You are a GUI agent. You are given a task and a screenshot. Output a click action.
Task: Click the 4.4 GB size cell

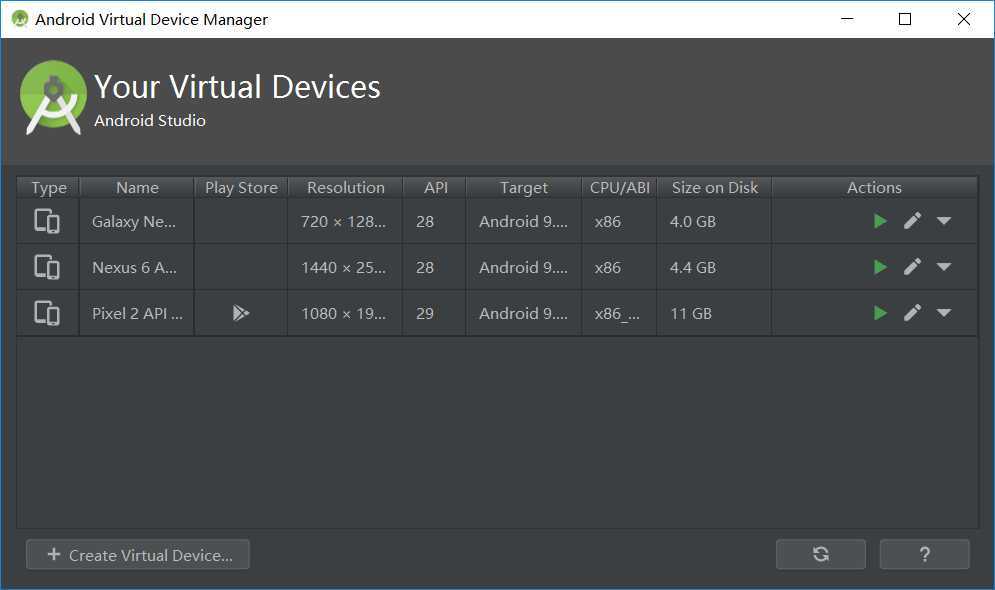point(715,267)
